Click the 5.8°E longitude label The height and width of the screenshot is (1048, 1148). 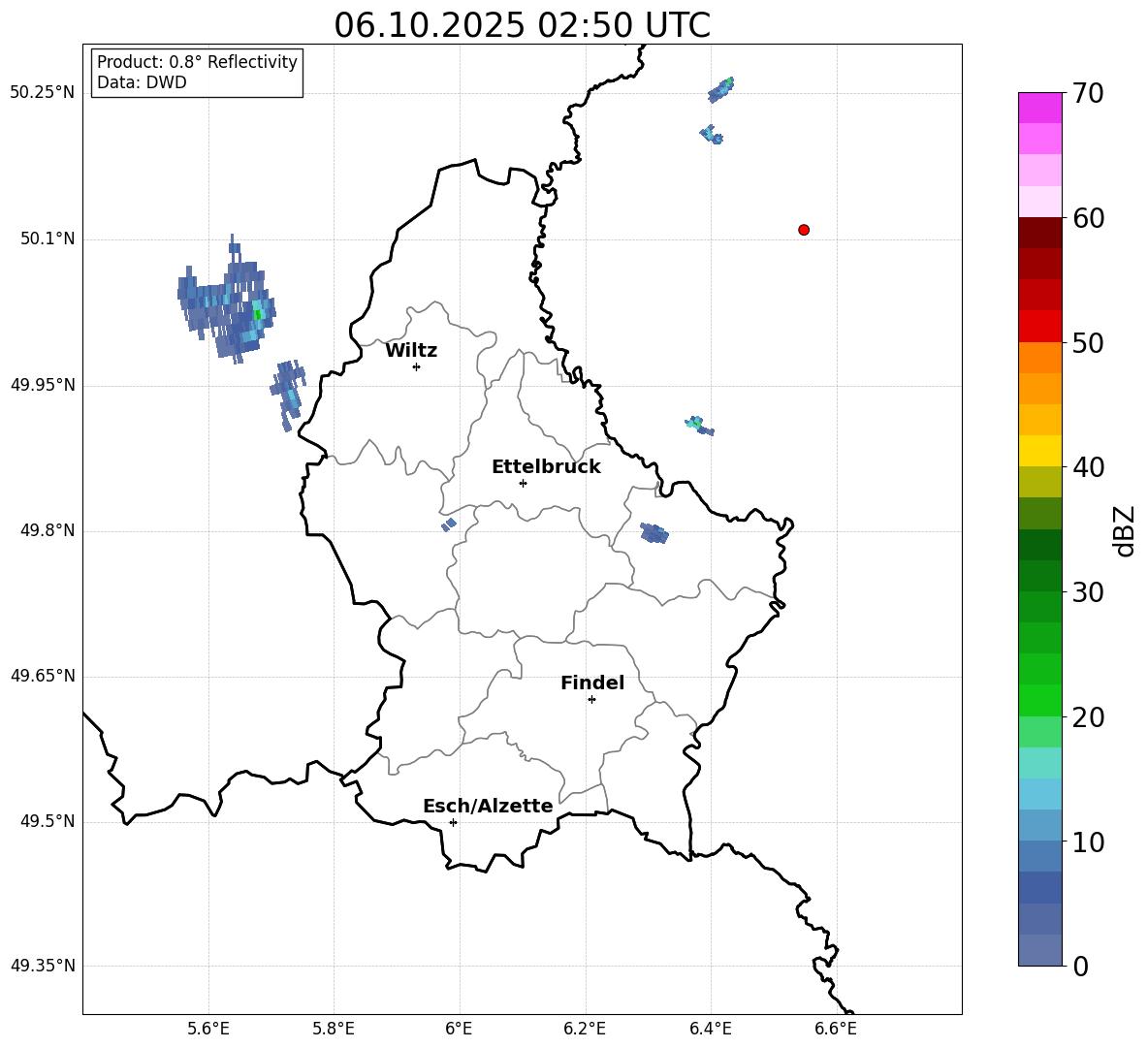(334, 1029)
